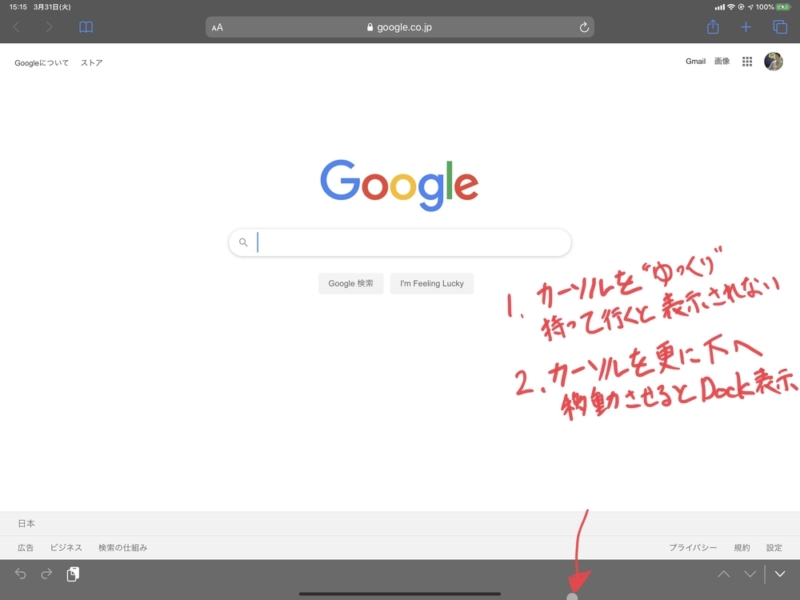
Task: Click the magnifier icon in search box
Action: click(x=243, y=242)
